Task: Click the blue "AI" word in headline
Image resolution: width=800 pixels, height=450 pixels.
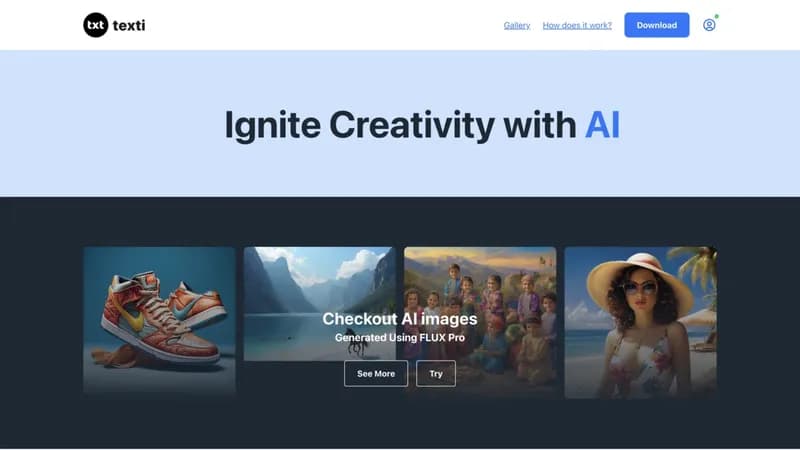Action: tap(603, 125)
